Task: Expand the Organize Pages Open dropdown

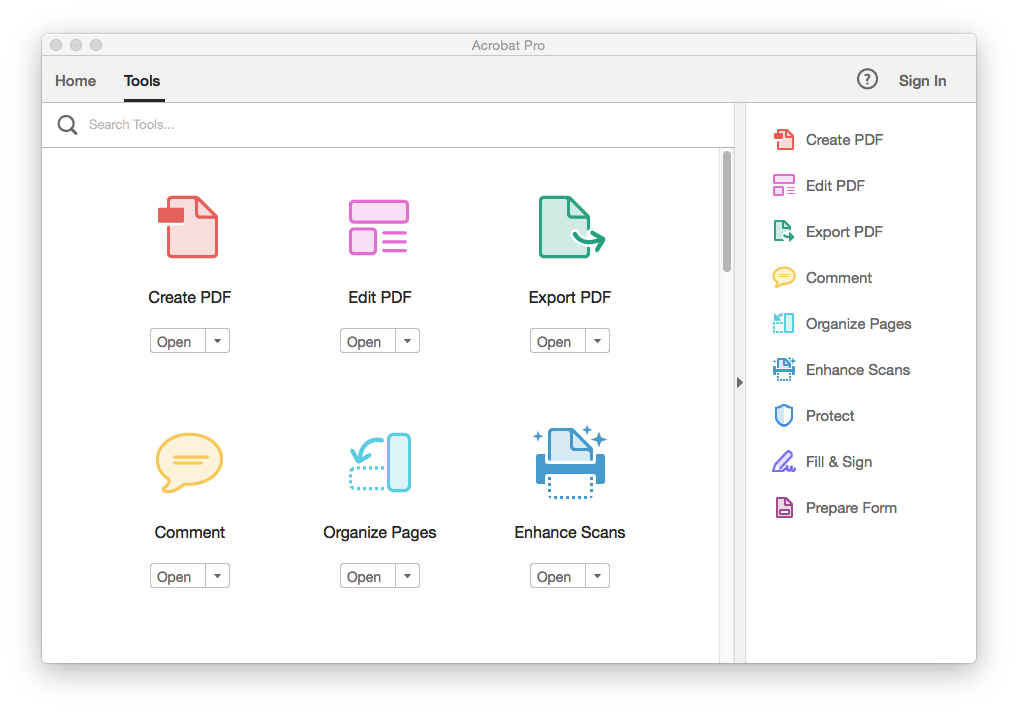Action: pyautogui.click(x=407, y=575)
